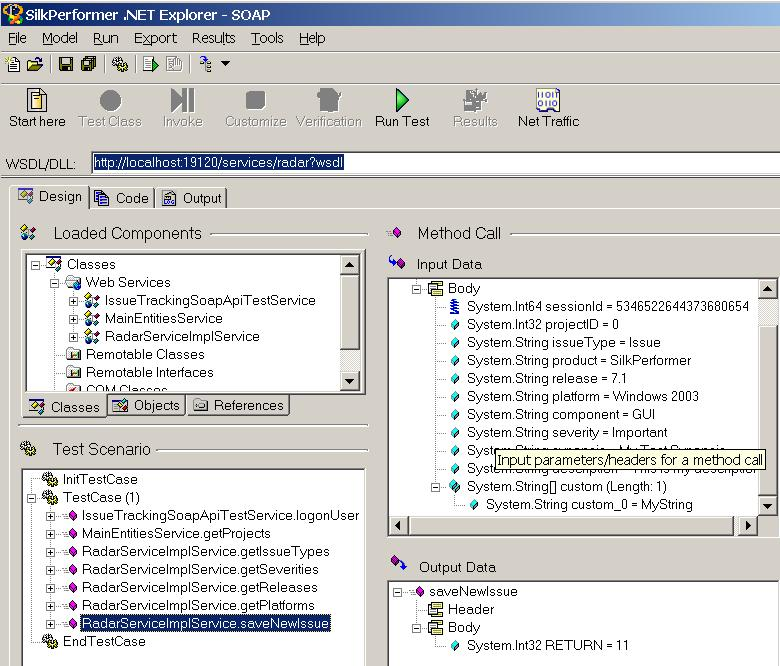Select product = SilkPerformer parameter
780x666 pixels.
pyautogui.click(x=579, y=361)
